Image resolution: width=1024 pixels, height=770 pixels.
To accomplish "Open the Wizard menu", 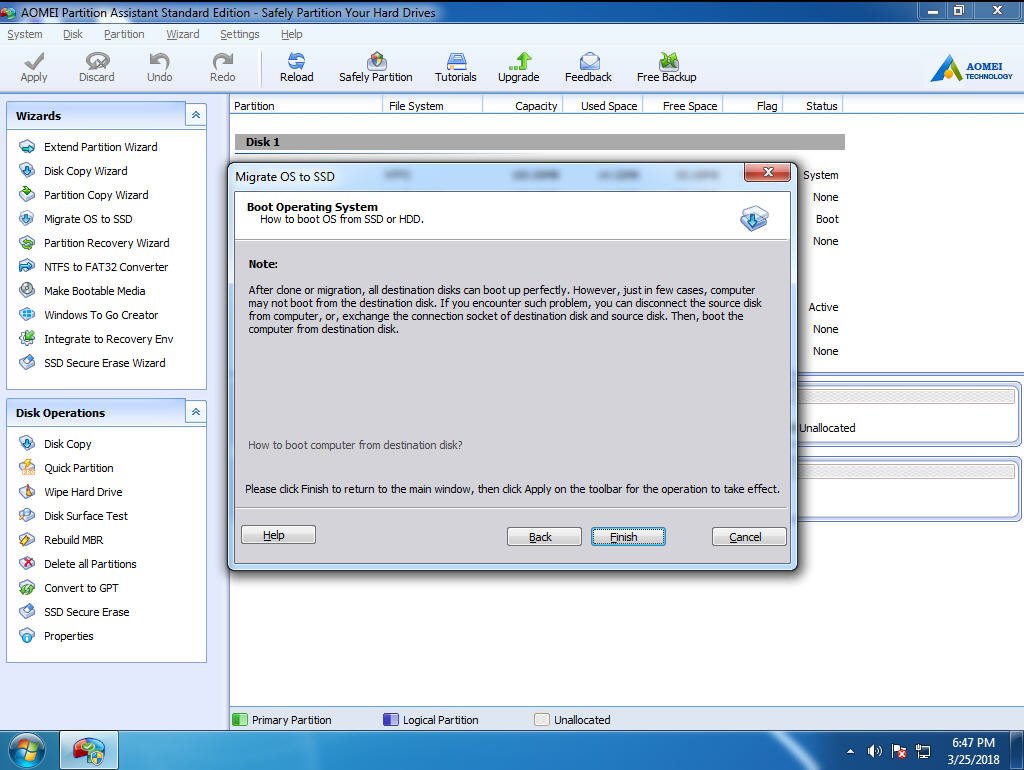I will point(183,34).
